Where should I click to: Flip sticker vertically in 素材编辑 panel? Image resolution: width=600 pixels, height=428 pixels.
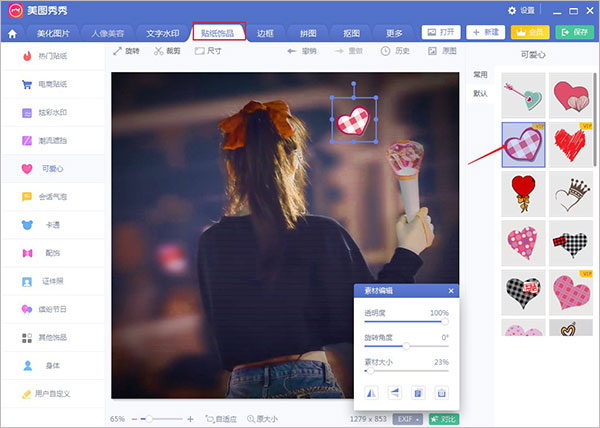point(395,393)
